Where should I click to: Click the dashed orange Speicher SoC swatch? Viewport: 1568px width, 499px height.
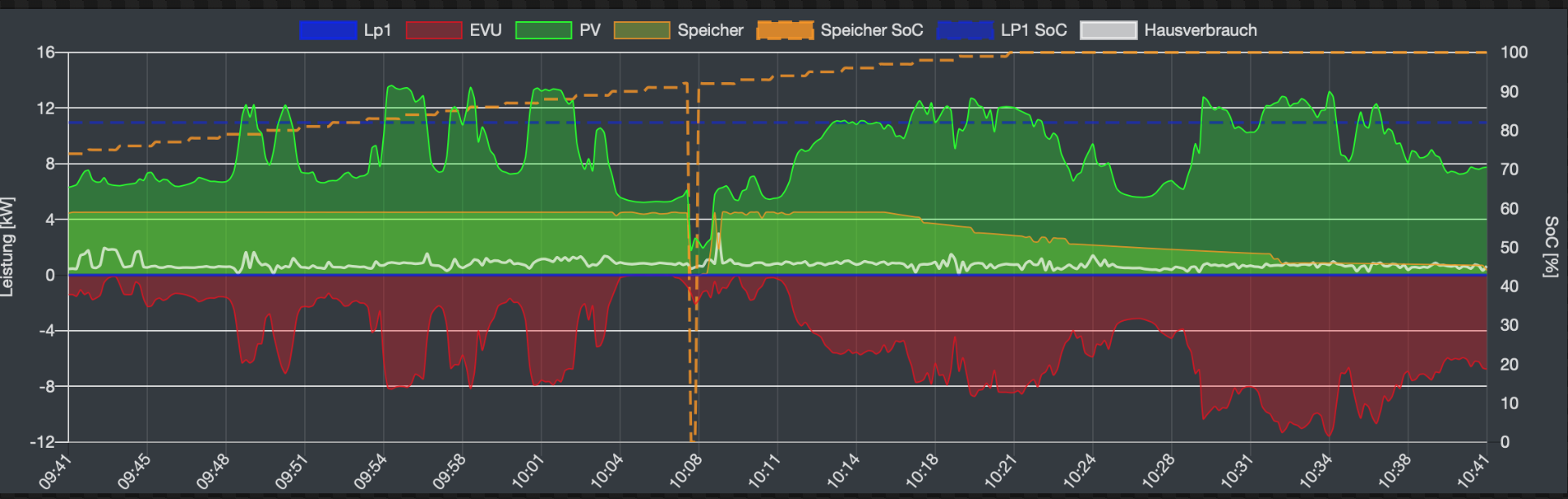[785, 30]
